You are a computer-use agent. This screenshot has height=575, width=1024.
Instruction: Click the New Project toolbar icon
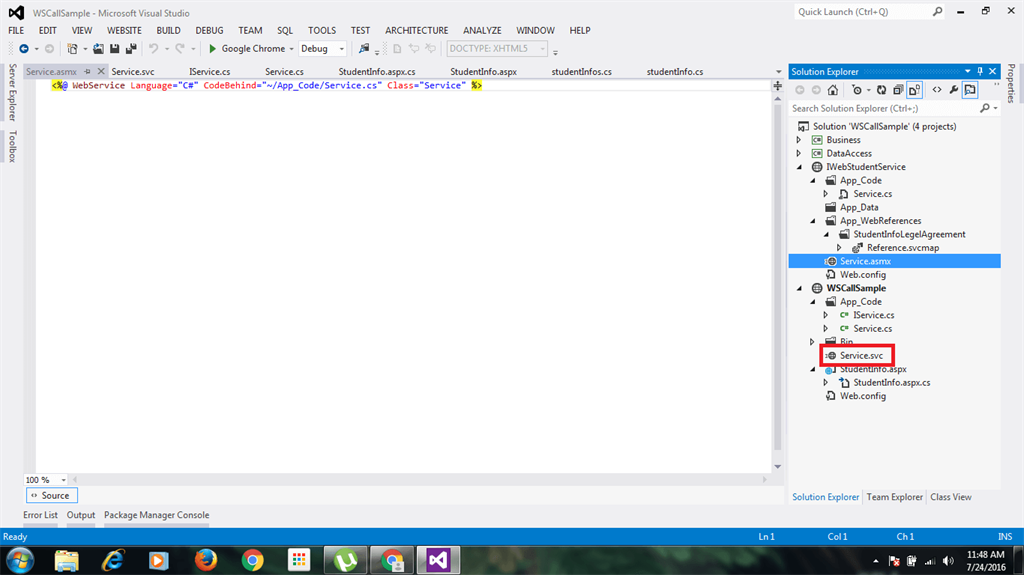72,48
